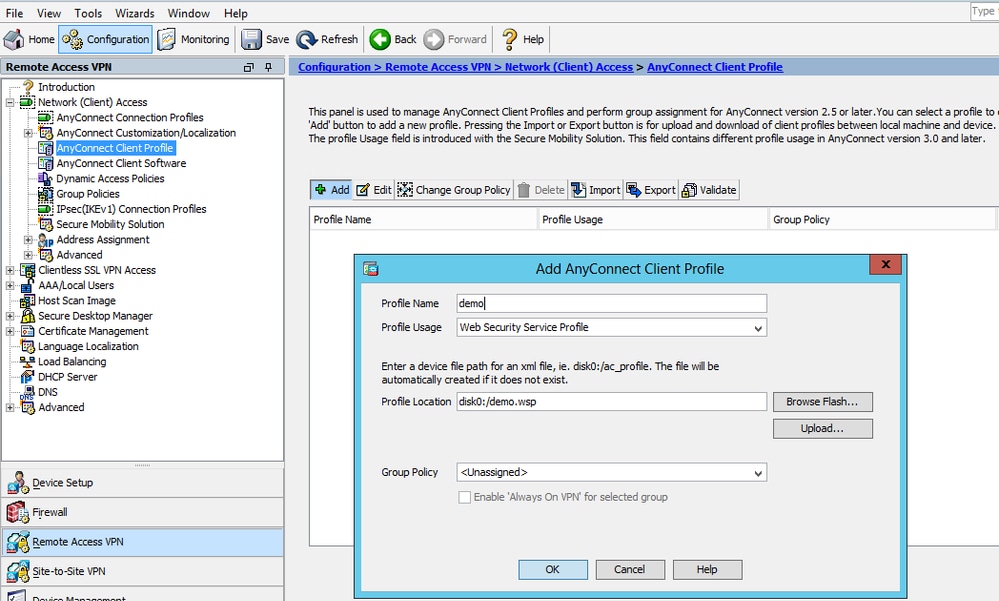Open the Tools menu
Image resolution: width=999 pixels, height=601 pixels.
tap(88, 13)
